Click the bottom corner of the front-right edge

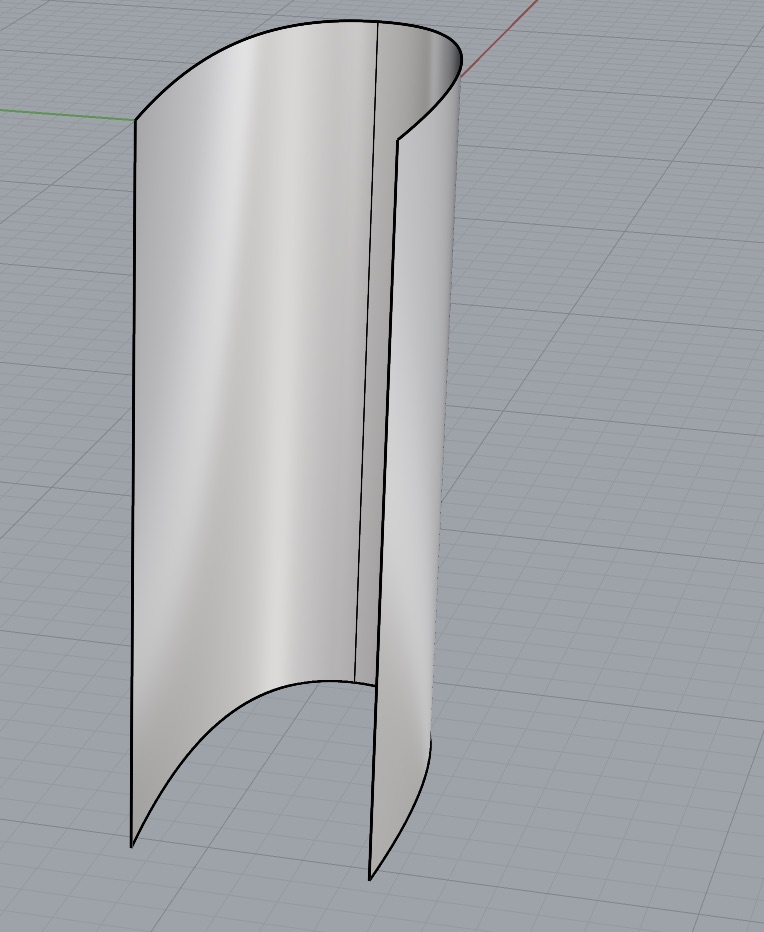(x=370, y=879)
